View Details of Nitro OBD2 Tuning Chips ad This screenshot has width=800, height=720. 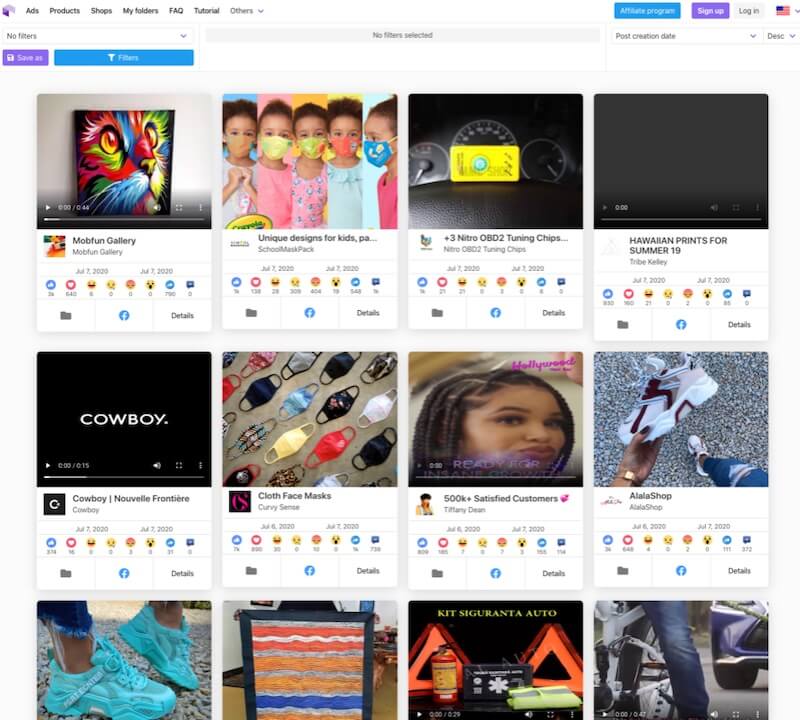554,313
